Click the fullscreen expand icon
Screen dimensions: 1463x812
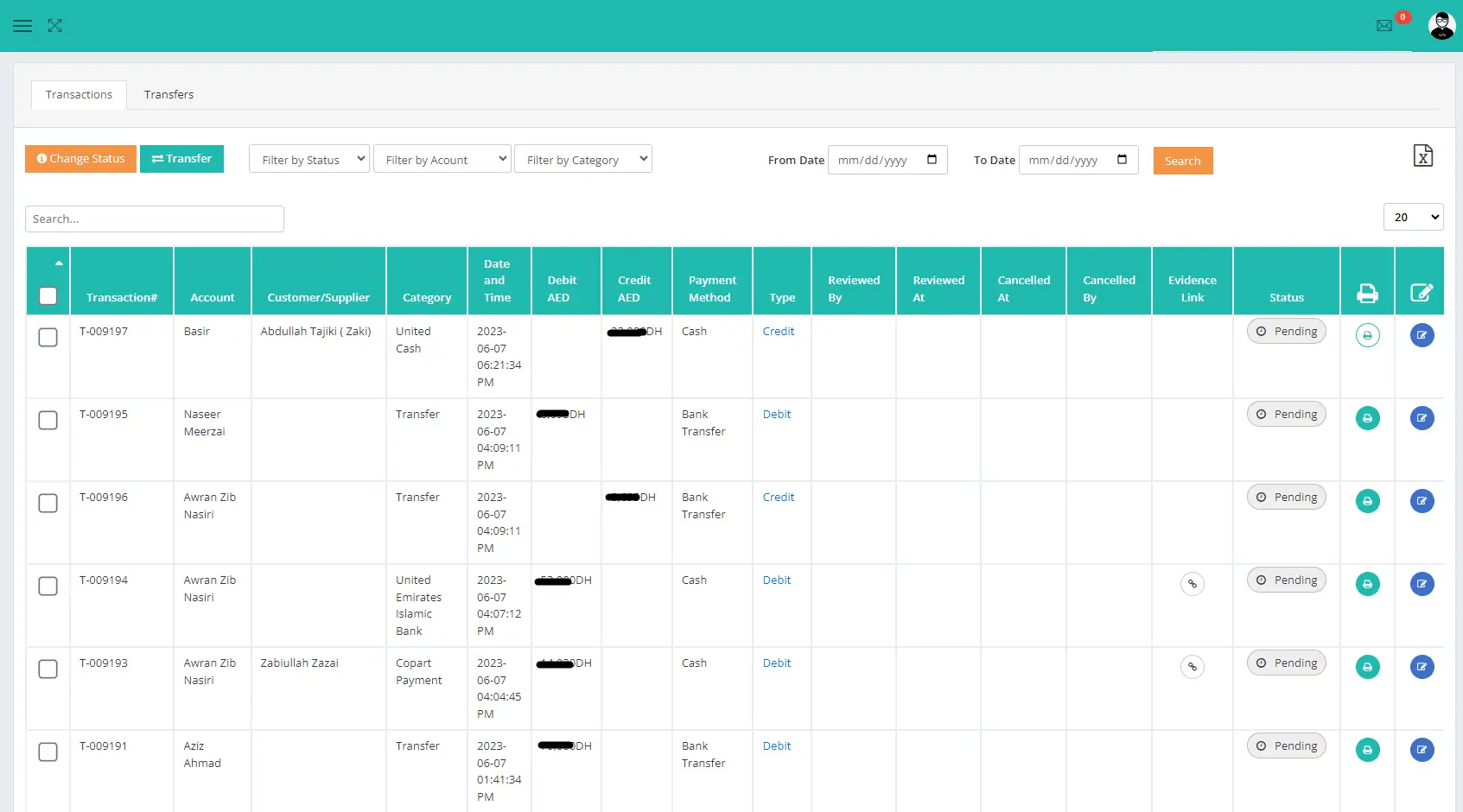click(55, 26)
